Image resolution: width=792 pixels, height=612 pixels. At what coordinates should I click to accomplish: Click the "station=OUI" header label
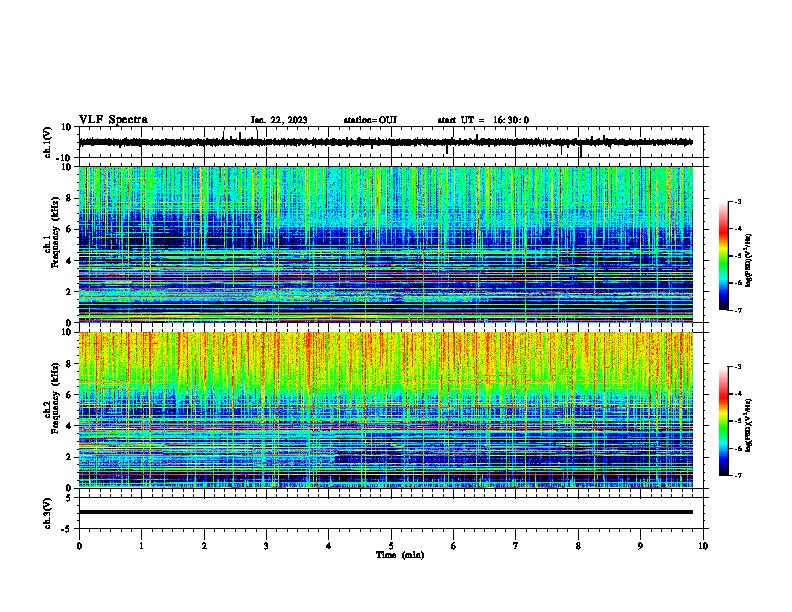click(x=370, y=120)
